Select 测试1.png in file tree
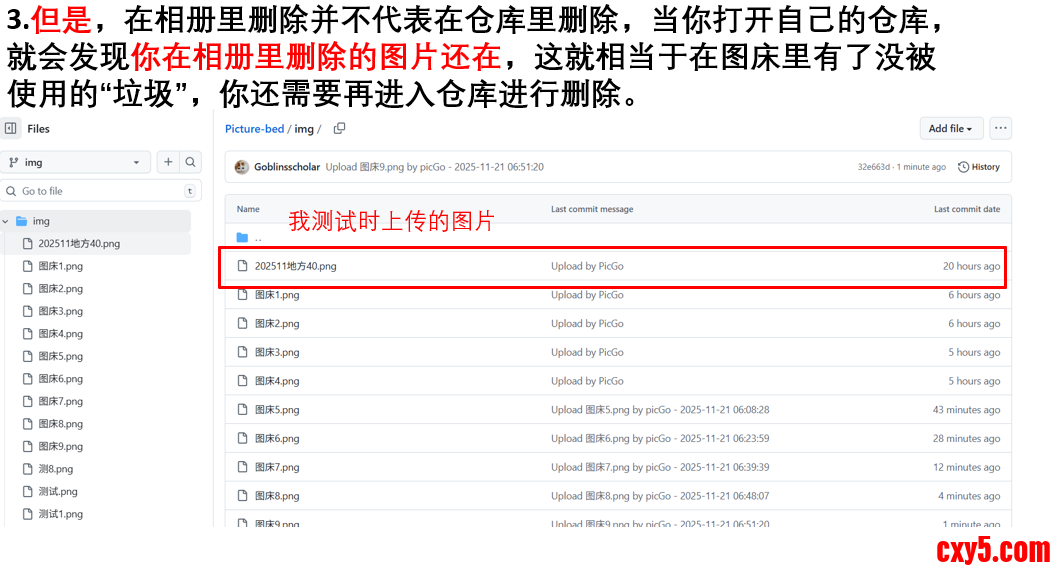1055x570 pixels. coord(61,514)
